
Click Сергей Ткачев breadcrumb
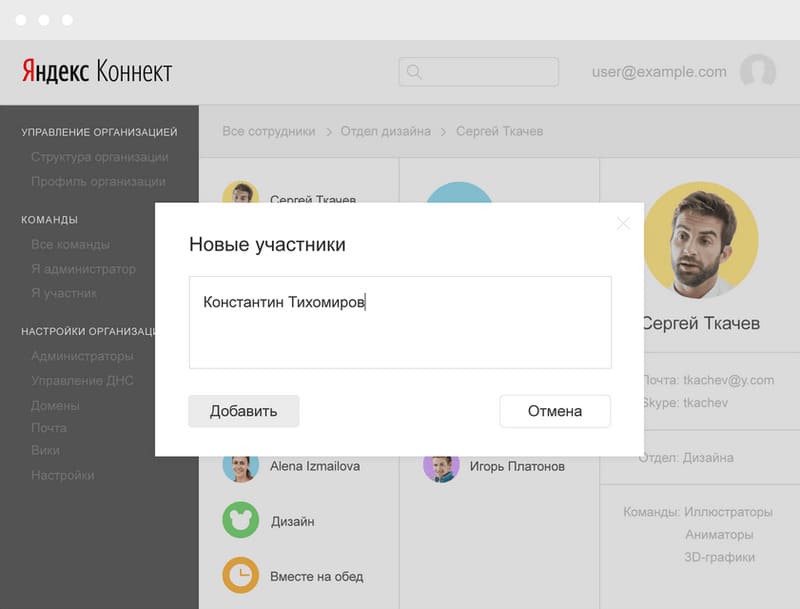[499, 131]
